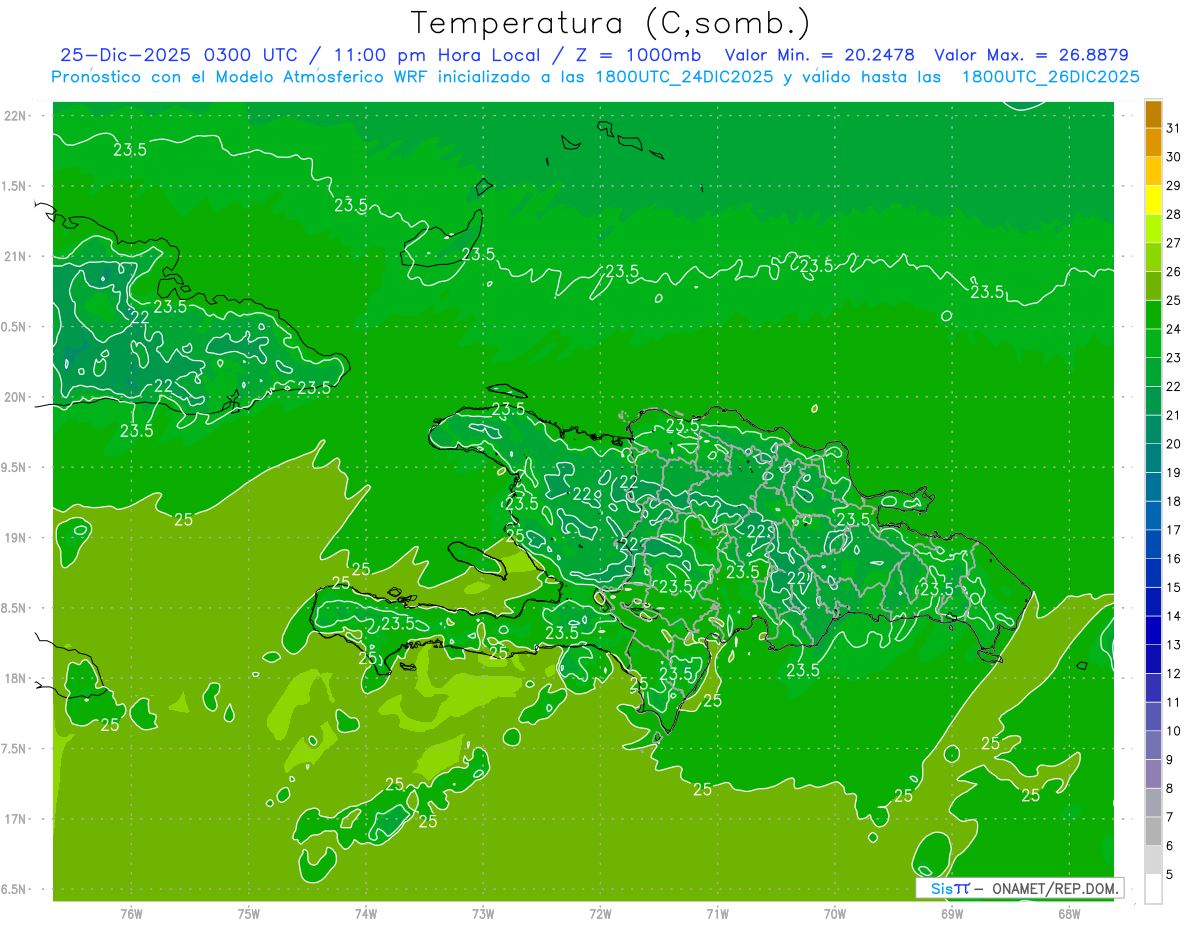This screenshot has height=927, width=1200.
Task: Pick the teal legend swatch between 19 and 20
Action: (1153, 458)
